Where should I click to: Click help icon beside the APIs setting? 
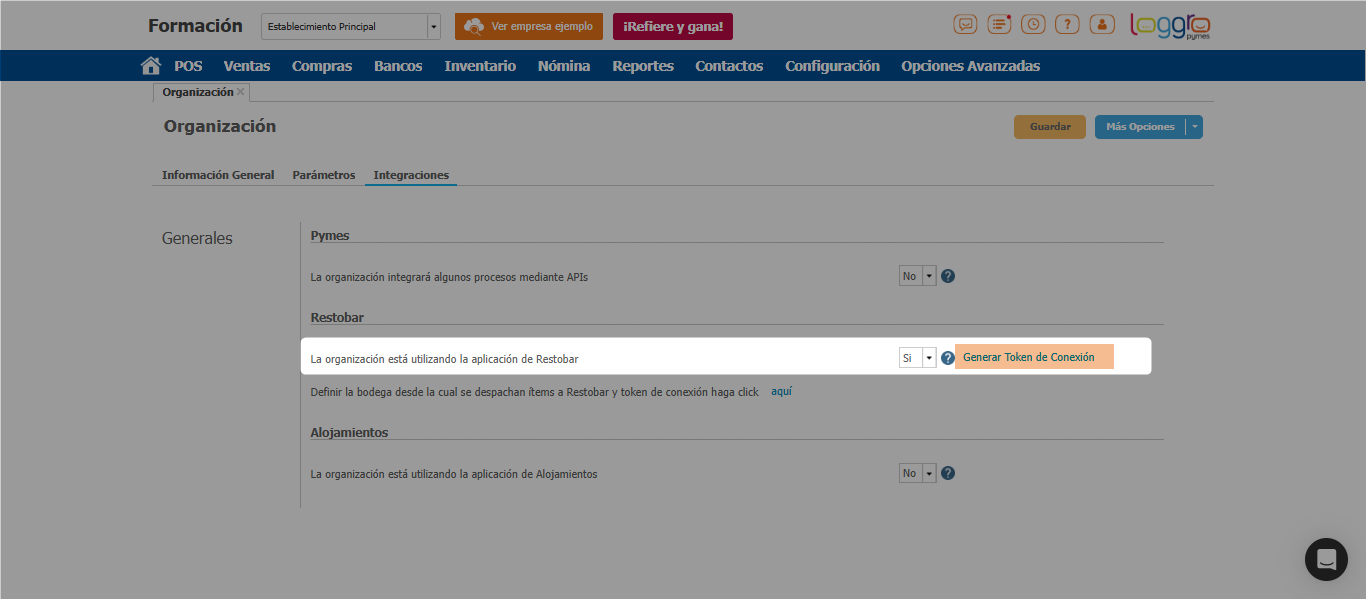click(x=948, y=276)
